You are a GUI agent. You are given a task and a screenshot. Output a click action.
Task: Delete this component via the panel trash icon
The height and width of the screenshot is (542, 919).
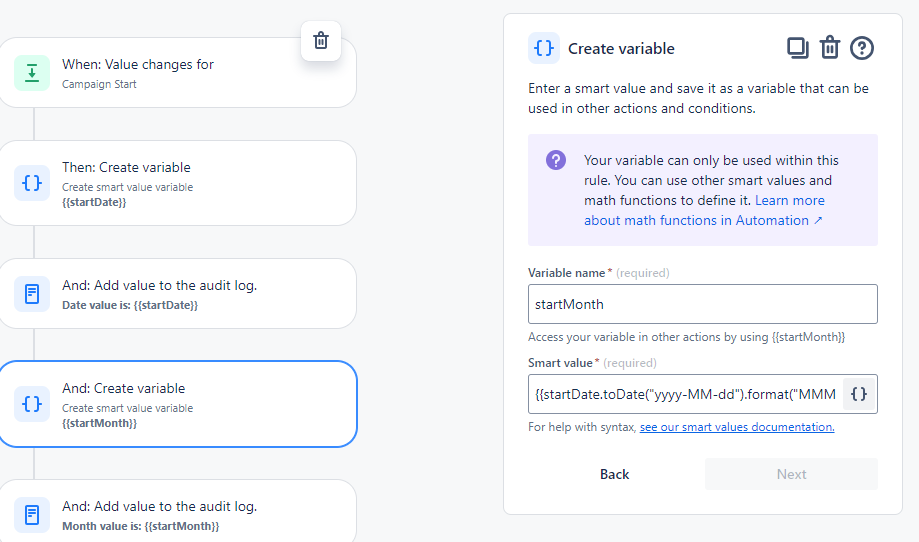[x=829, y=47]
